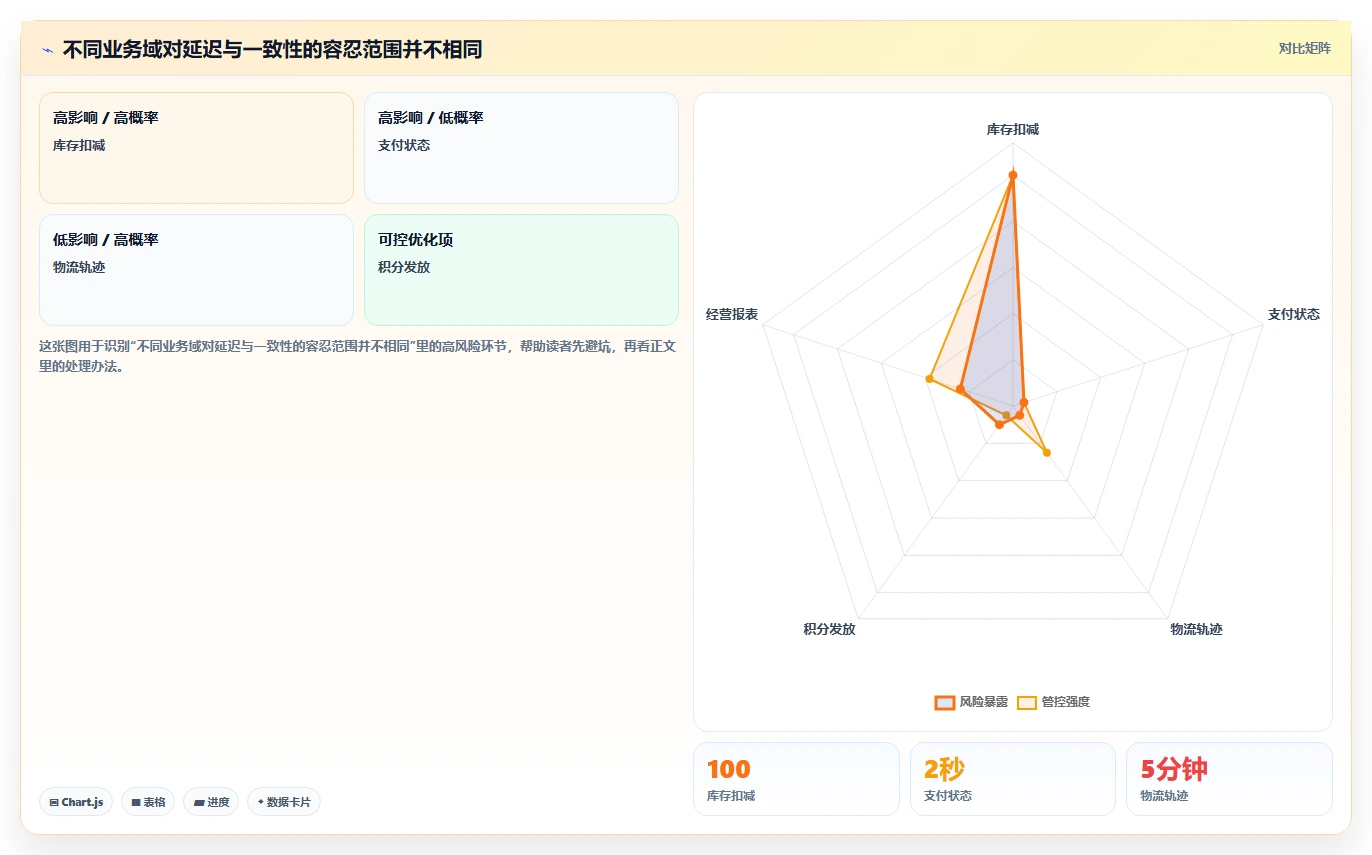This screenshot has width=1372, height=855.
Task: Click the title 不同业务域对延迟与一致性的容忍范围并不相同
Action: pos(272,50)
